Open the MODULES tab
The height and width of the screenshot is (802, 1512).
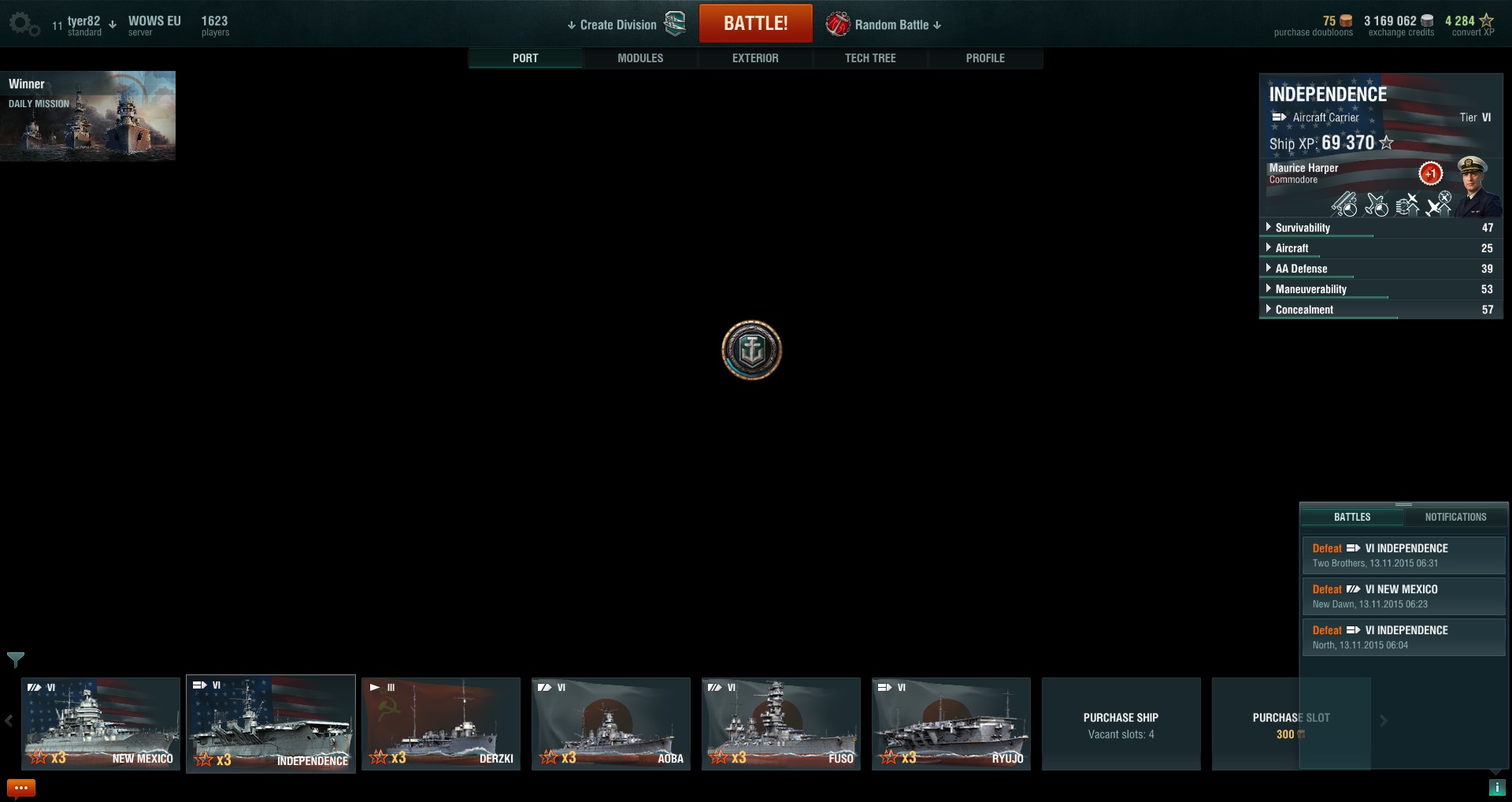[640, 58]
